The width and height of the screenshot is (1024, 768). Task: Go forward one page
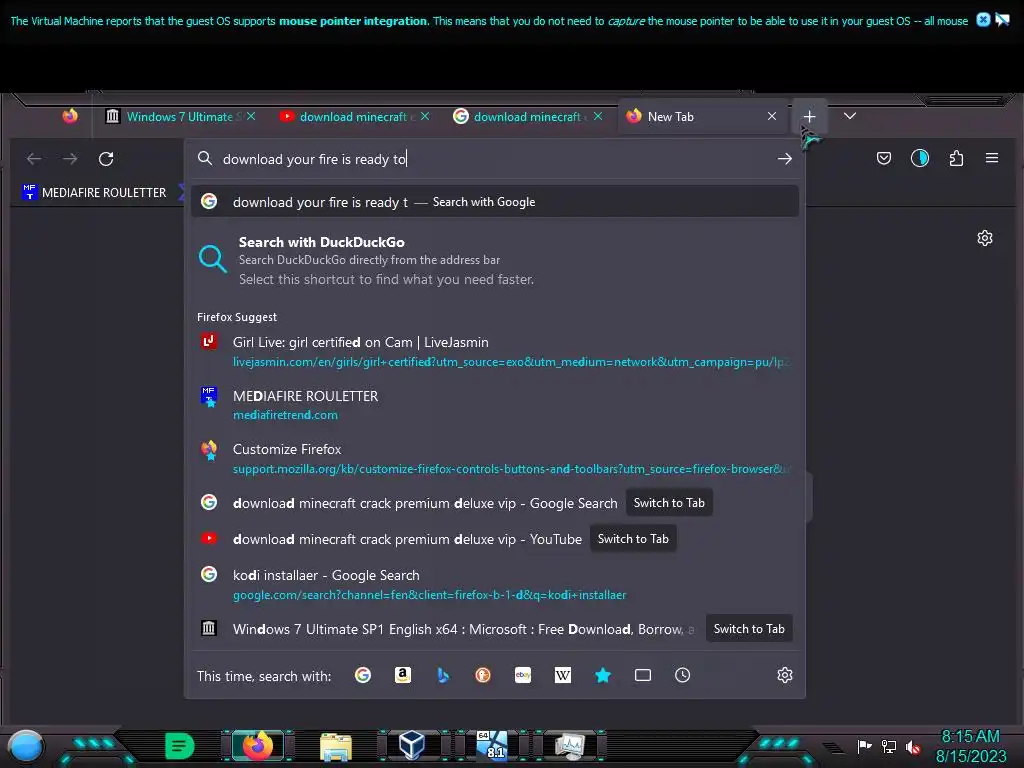(70, 159)
